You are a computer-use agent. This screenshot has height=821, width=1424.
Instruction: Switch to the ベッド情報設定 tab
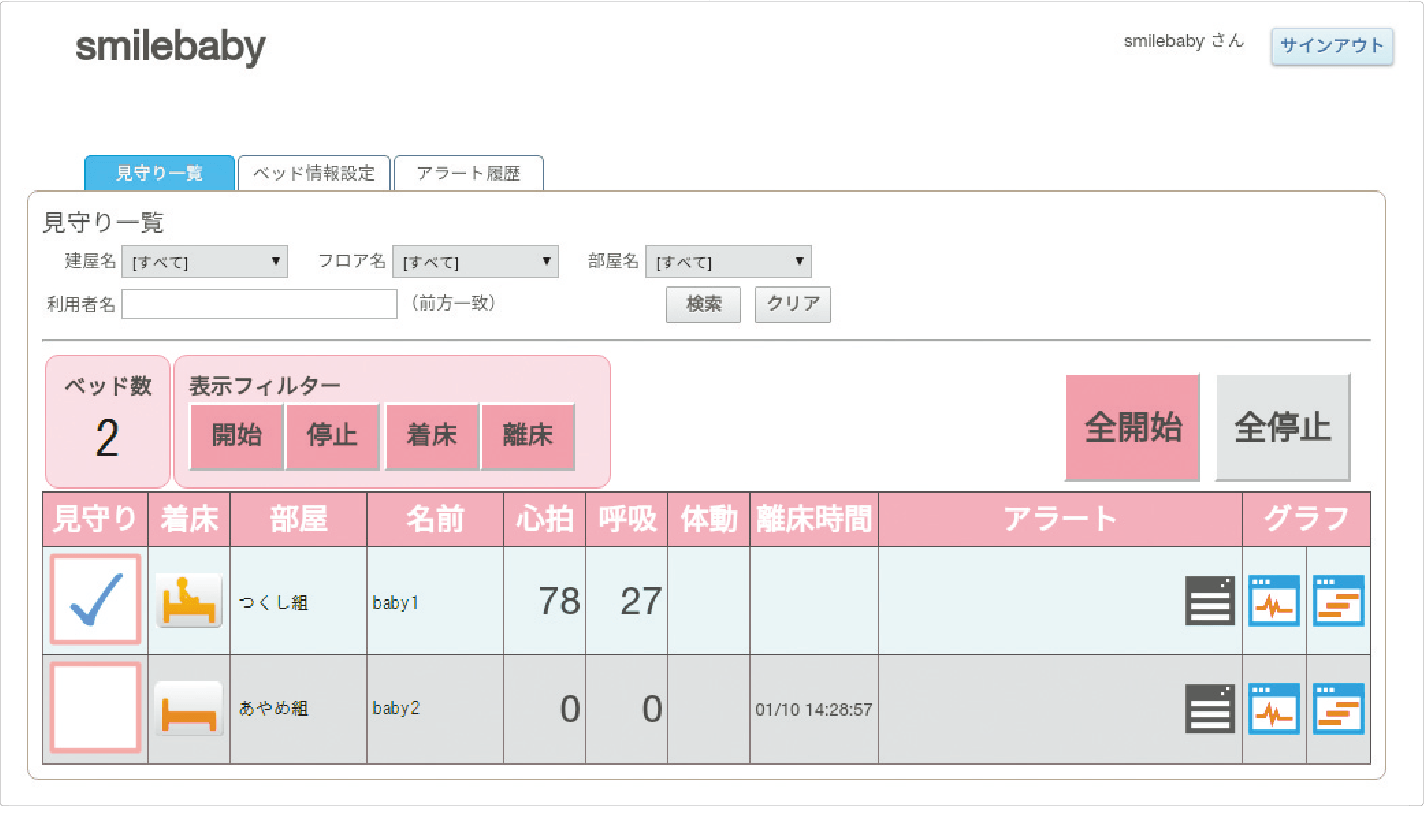314,173
